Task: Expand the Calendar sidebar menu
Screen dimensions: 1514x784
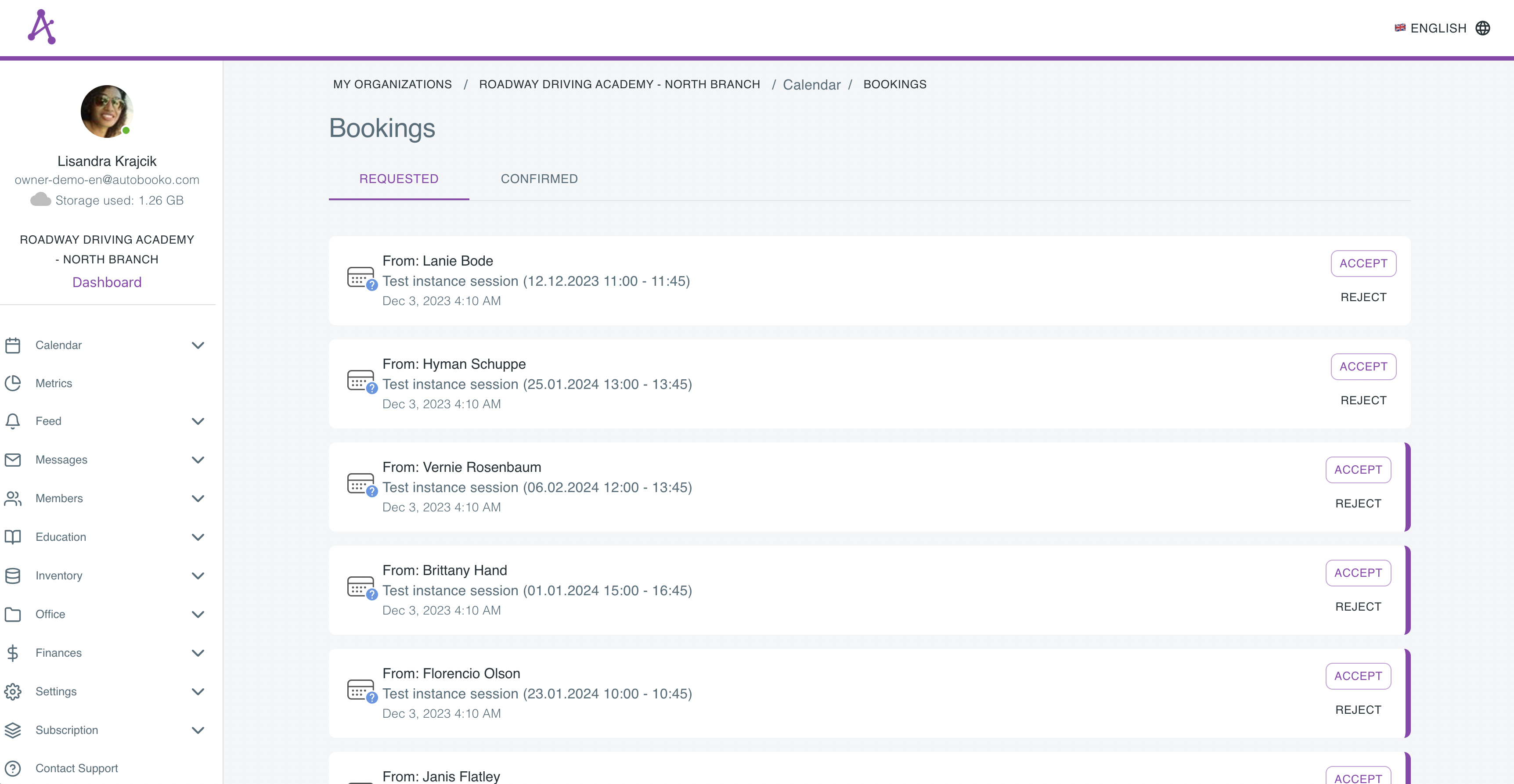Action: (x=198, y=345)
